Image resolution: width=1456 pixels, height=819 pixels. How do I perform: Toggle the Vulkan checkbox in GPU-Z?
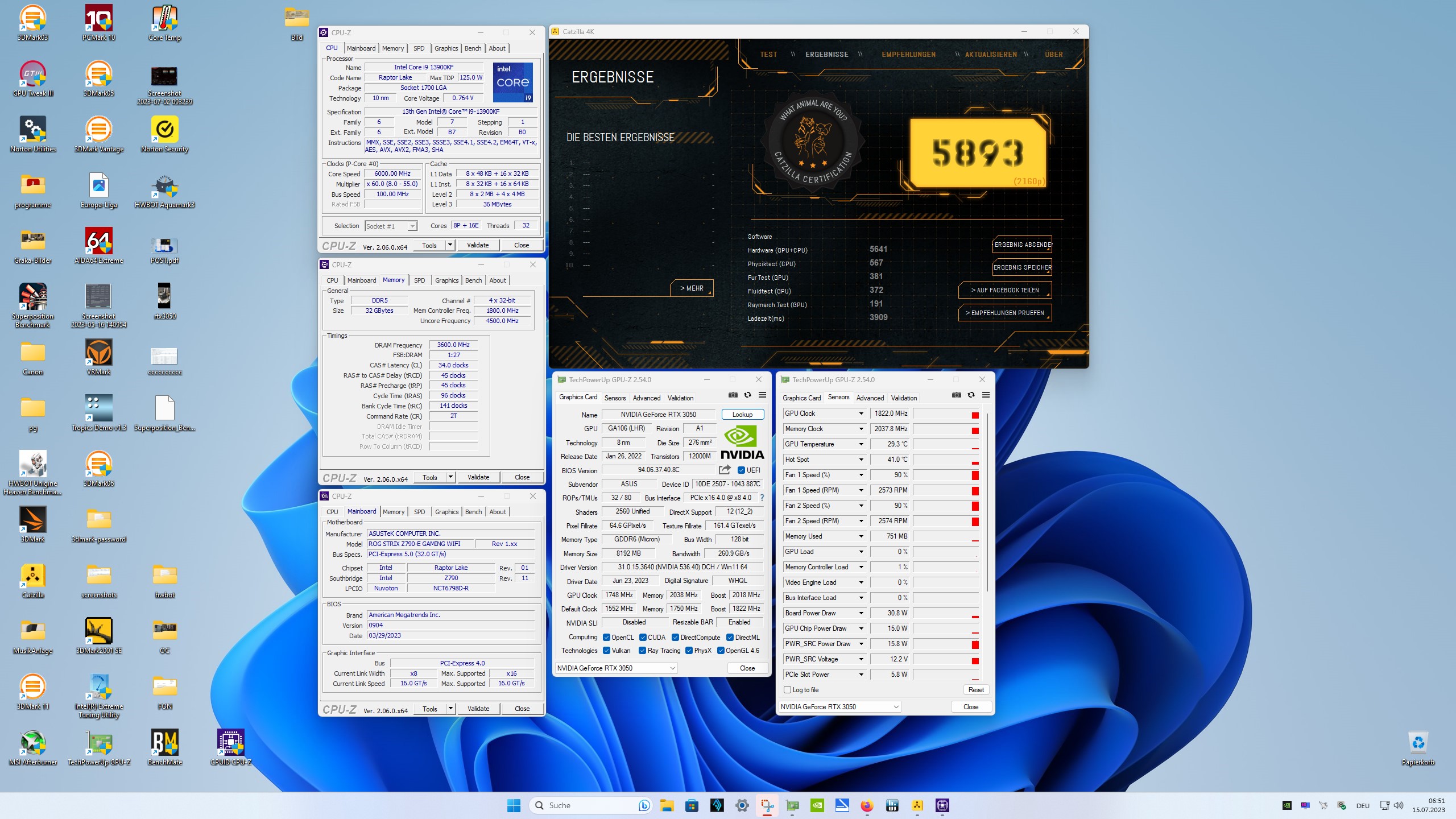[x=606, y=651]
